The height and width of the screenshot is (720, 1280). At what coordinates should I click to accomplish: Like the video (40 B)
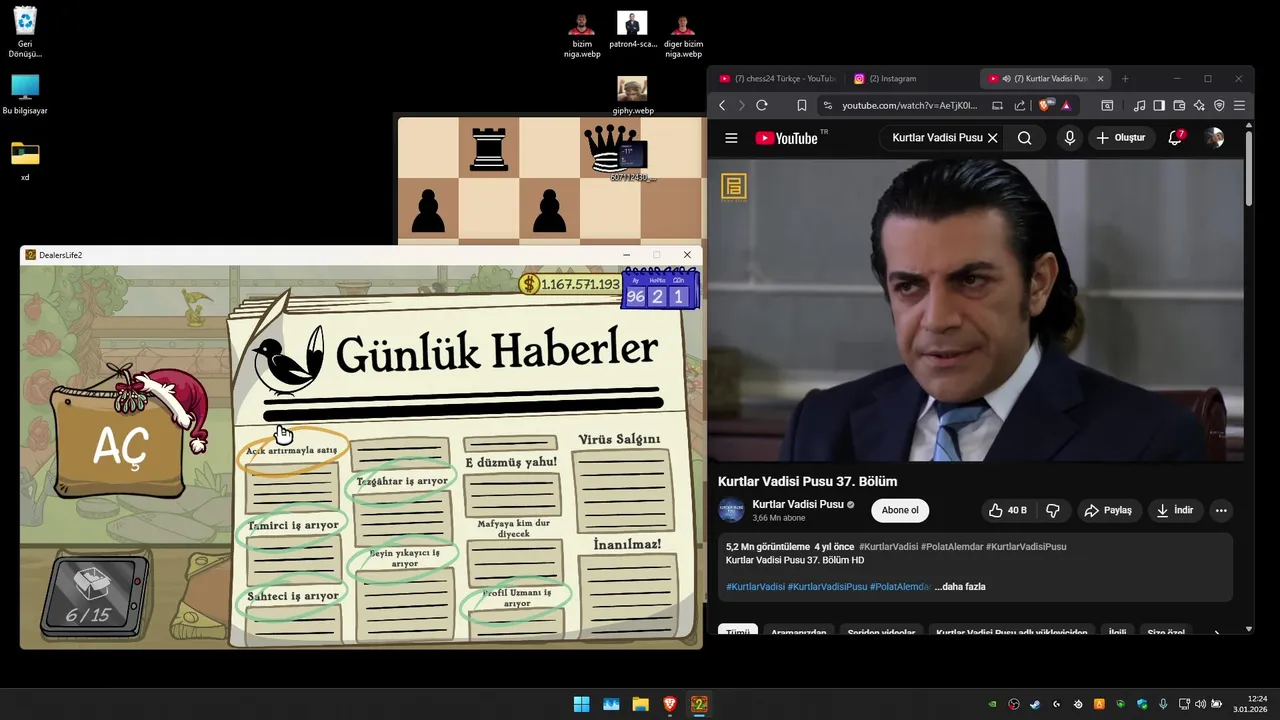pyautogui.click(x=1007, y=510)
